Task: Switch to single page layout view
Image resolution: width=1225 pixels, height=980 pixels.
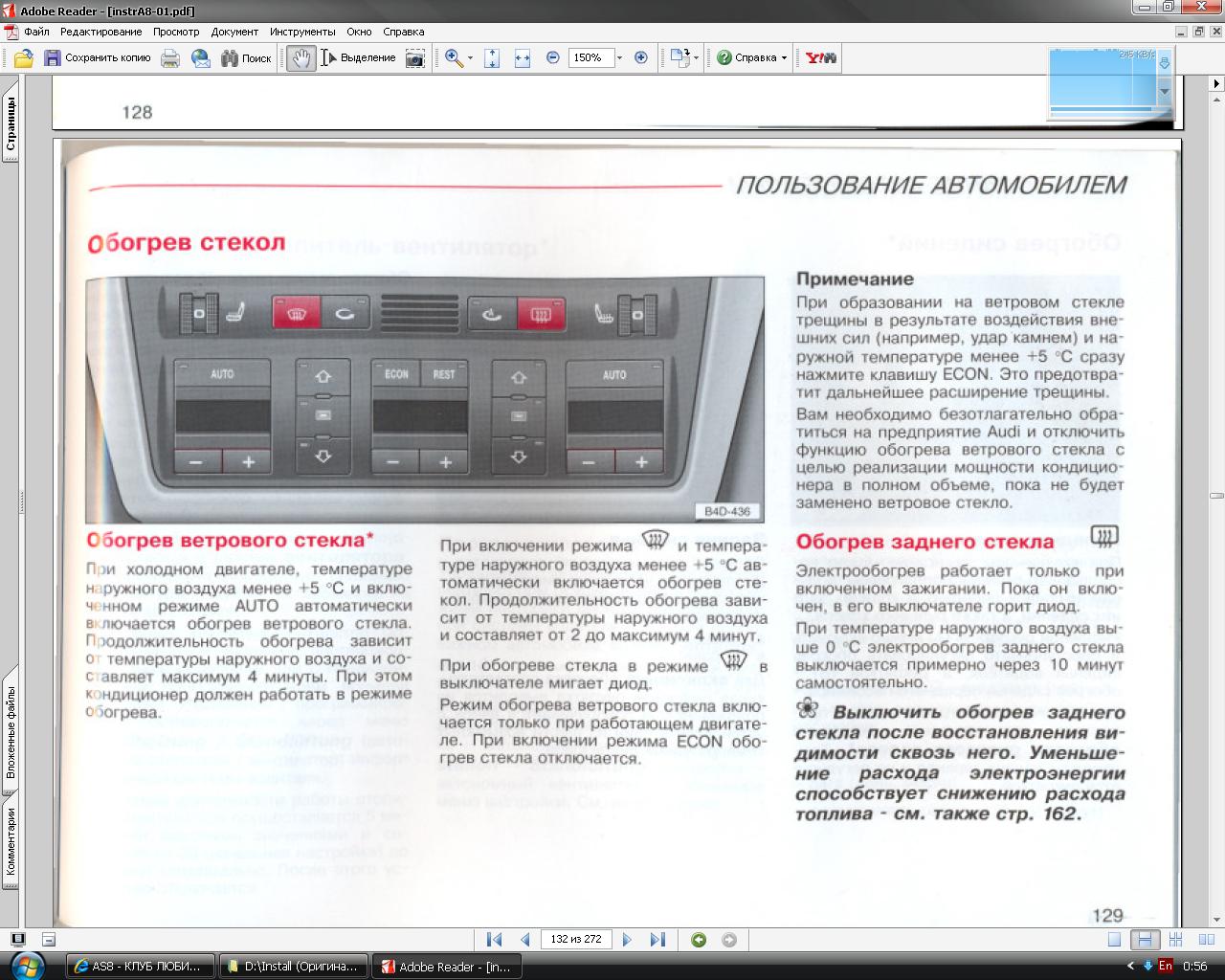Action: (1114, 940)
